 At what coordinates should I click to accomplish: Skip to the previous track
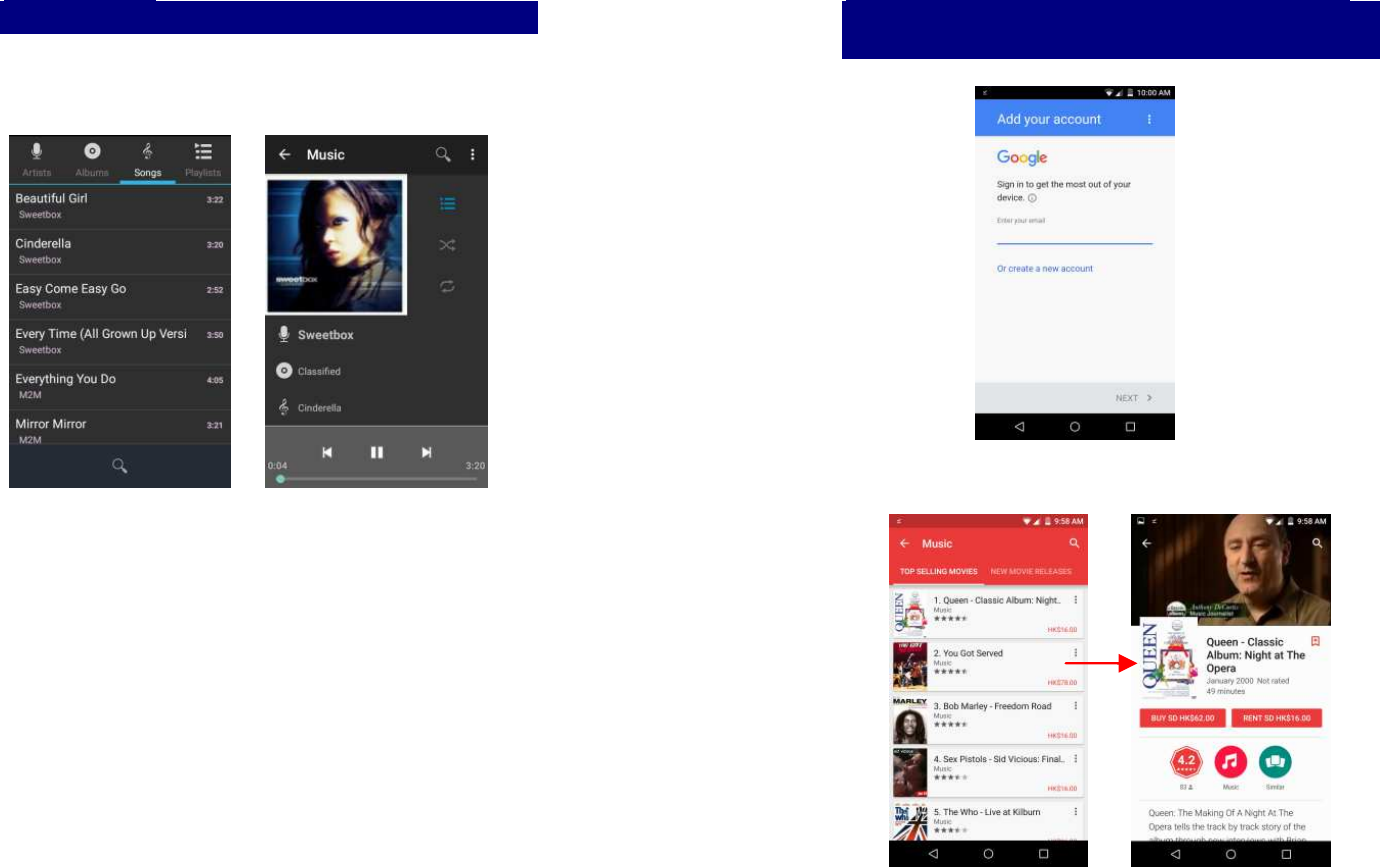click(326, 453)
